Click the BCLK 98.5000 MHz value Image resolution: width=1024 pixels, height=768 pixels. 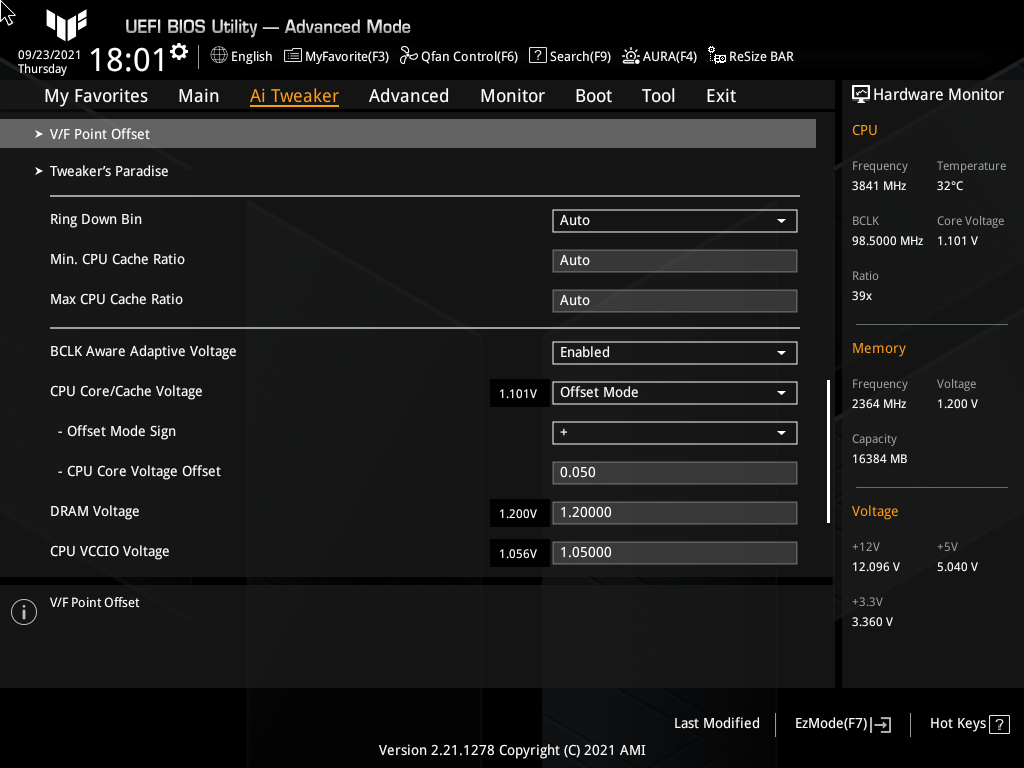click(x=888, y=241)
